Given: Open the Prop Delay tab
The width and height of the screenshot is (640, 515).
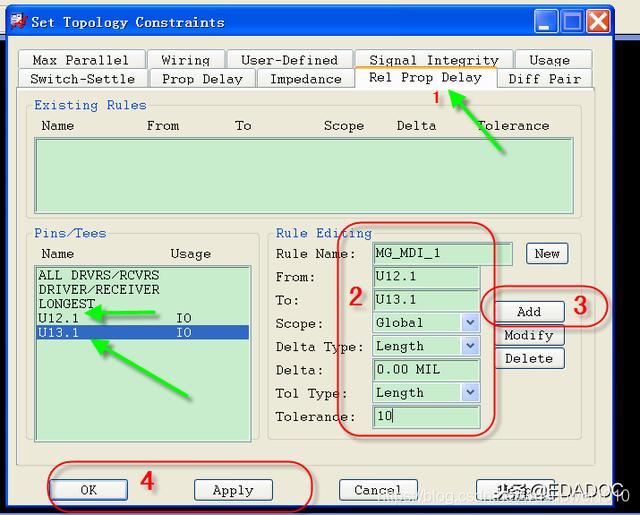Looking at the screenshot, I should [x=202, y=78].
